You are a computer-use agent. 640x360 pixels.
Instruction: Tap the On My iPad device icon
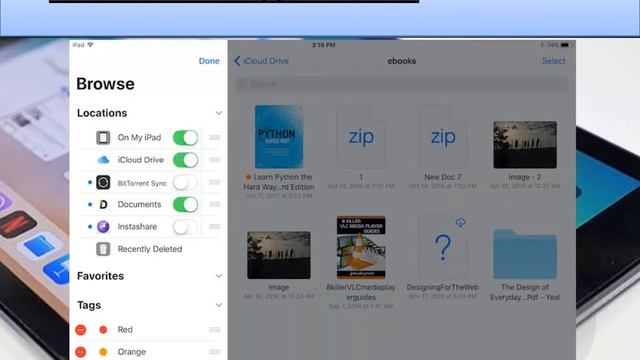pos(103,138)
